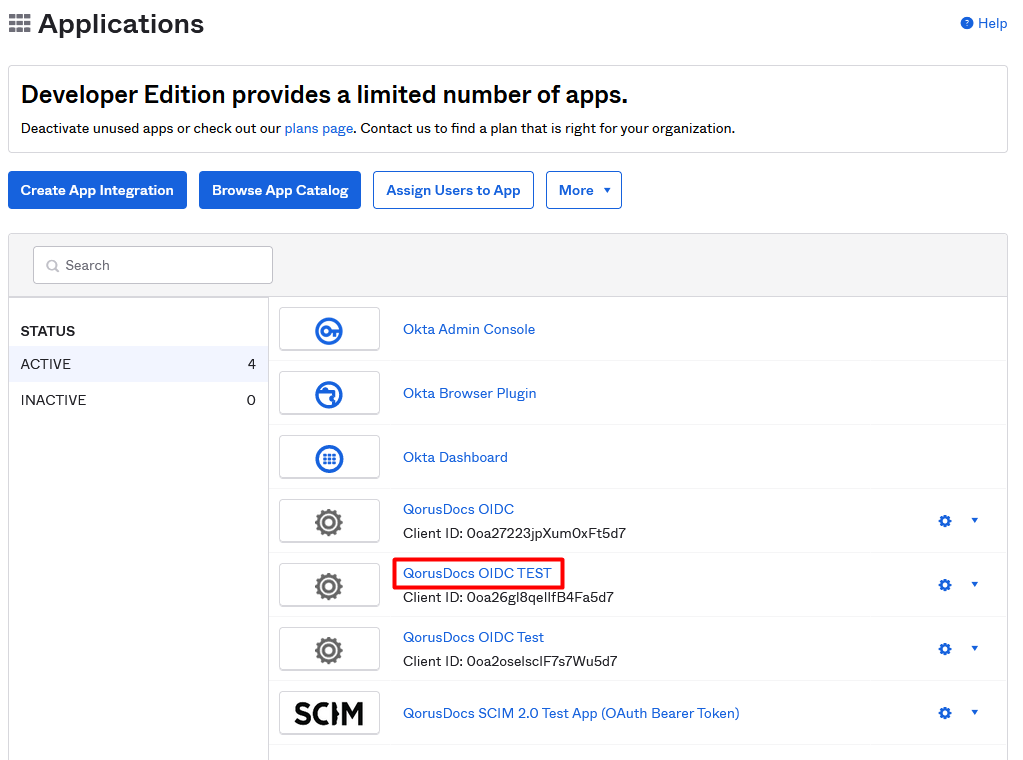Click the Okta Admin Console key logo
Image resolution: width=1023 pixels, height=760 pixels.
(x=329, y=329)
